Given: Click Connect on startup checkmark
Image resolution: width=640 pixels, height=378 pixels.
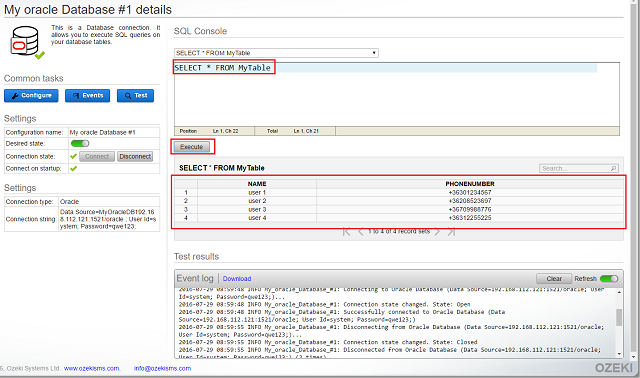Looking at the screenshot, I should [x=73, y=169].
